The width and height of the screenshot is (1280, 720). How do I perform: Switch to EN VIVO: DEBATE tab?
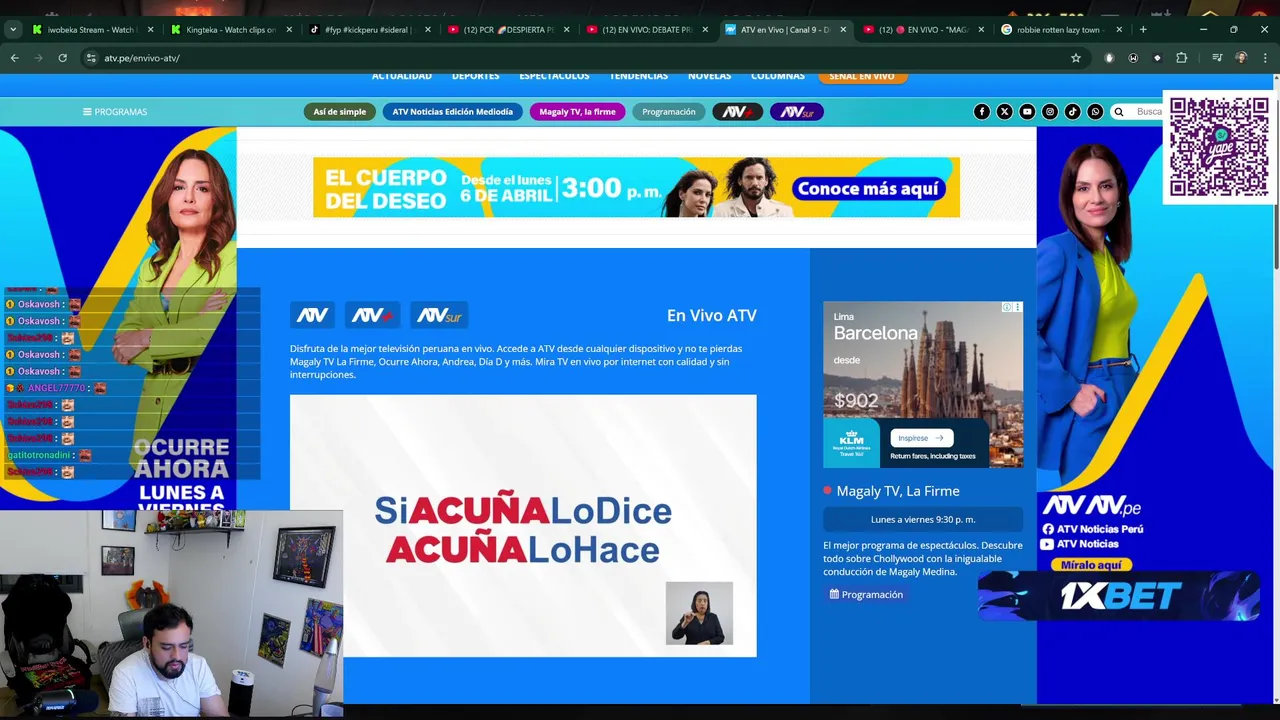pyautogui.click(x=645, y=30)
